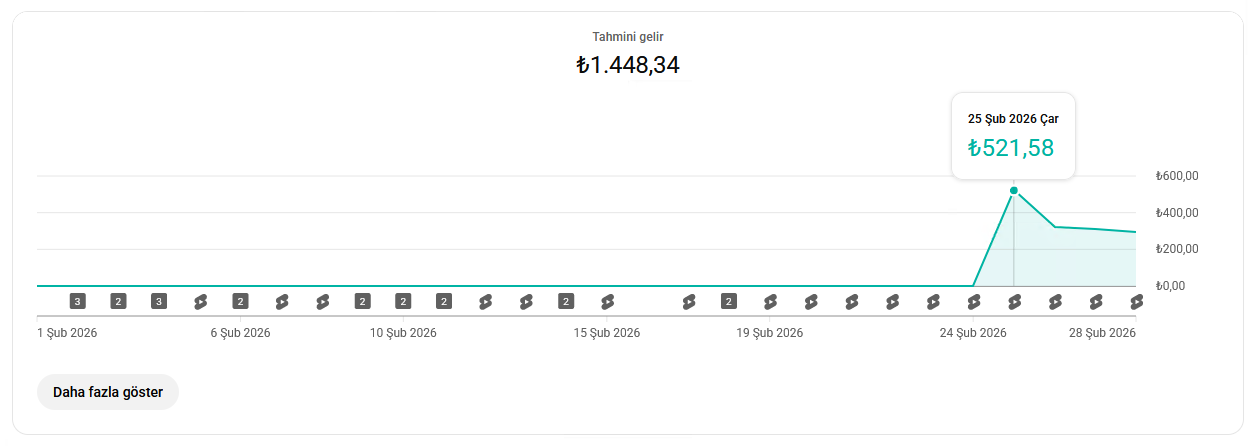Click the Shorts icon for 26 Şub

click(1055, 301)
